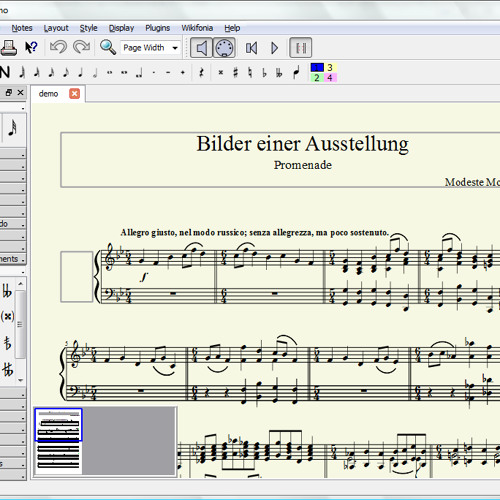Click the plus symbol button before the rest
The height and width of the screenshot is (500, 500).
click(x=183, y=72)
